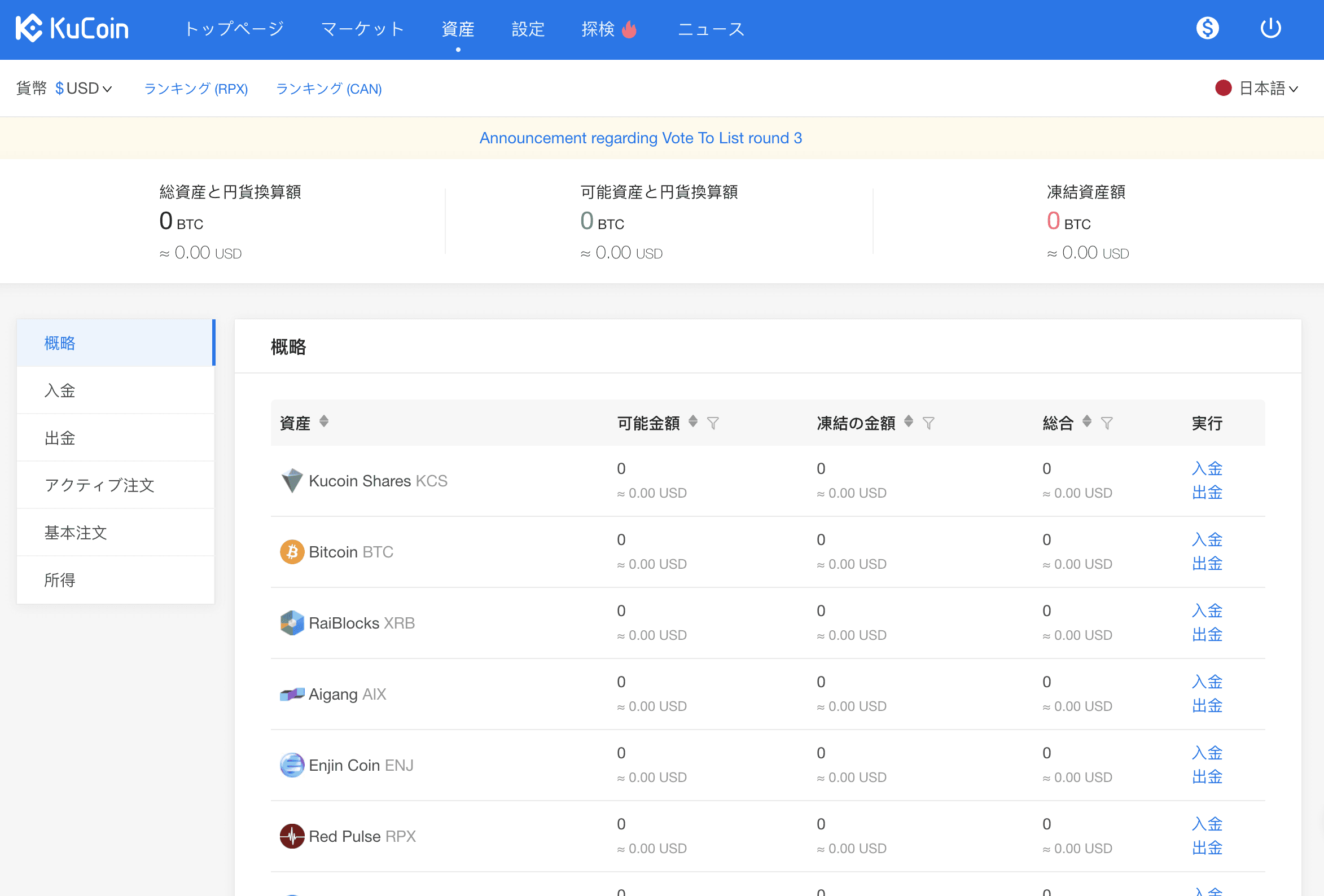This screenshot has width=1324, height=896.
Task: Click the dollar sign icon in header
Action: [1207, 28]
